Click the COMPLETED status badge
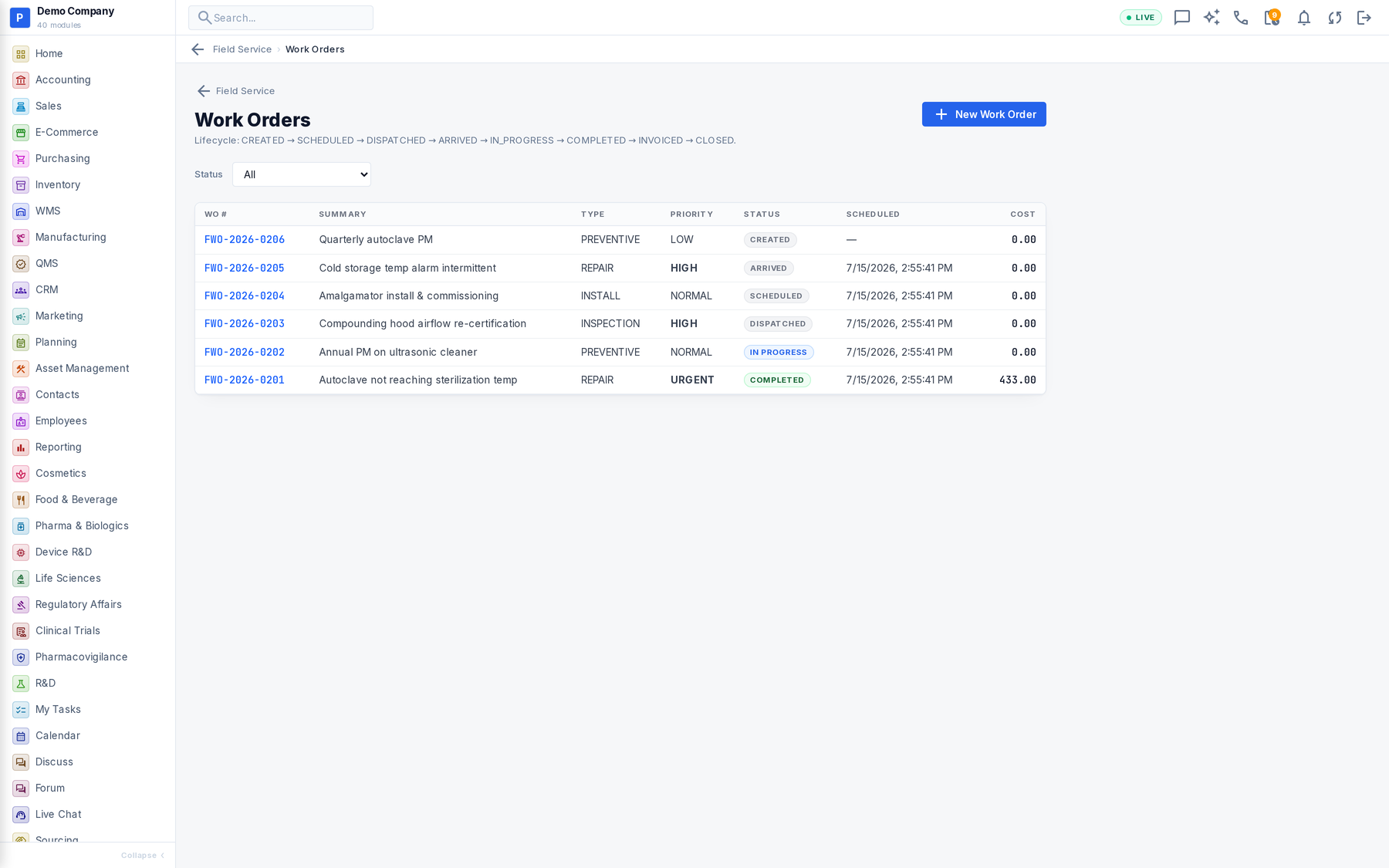Image resolution: width=1389 pixels, height=868 pixels. 776,380
